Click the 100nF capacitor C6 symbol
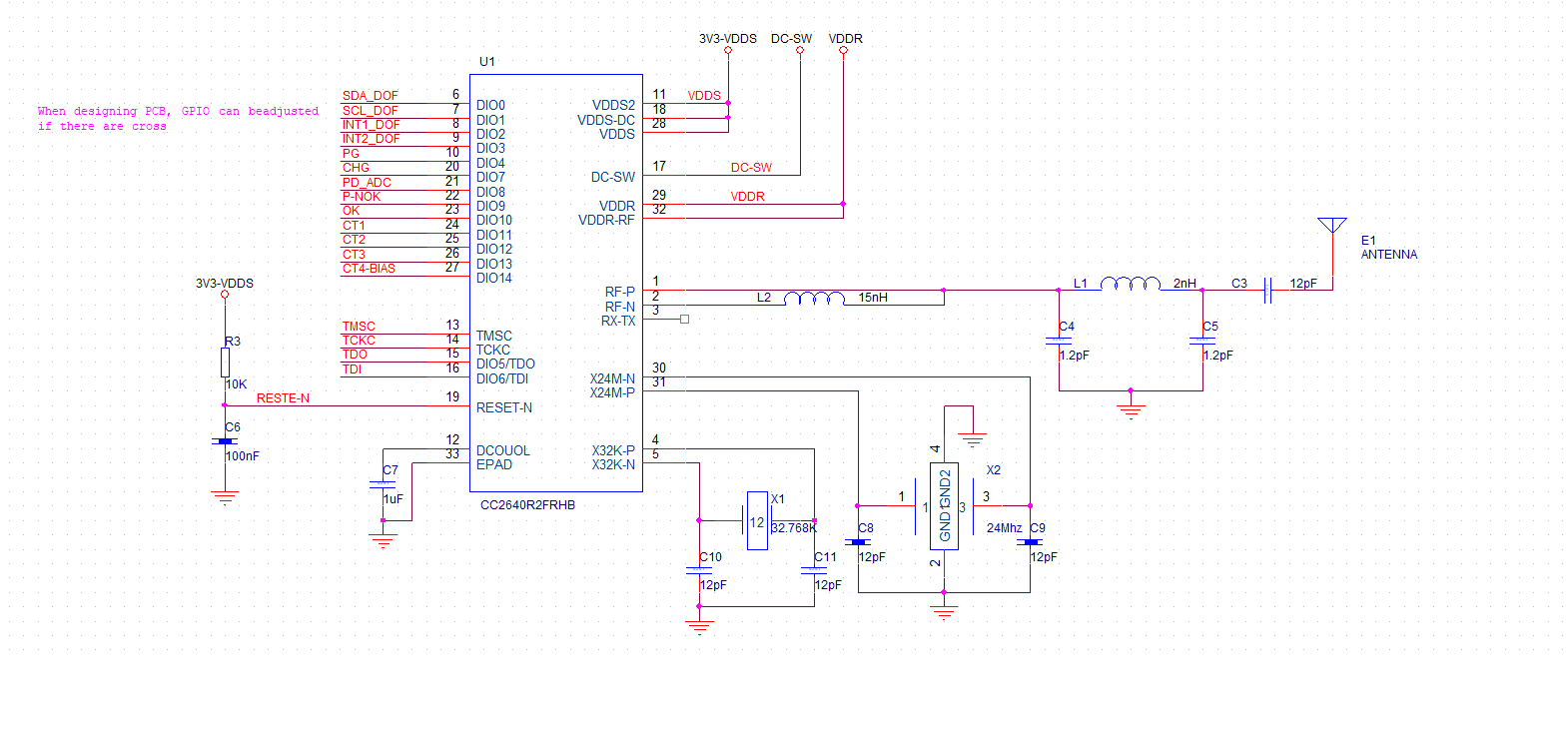 pyautogui.click(x=225, y=440)
